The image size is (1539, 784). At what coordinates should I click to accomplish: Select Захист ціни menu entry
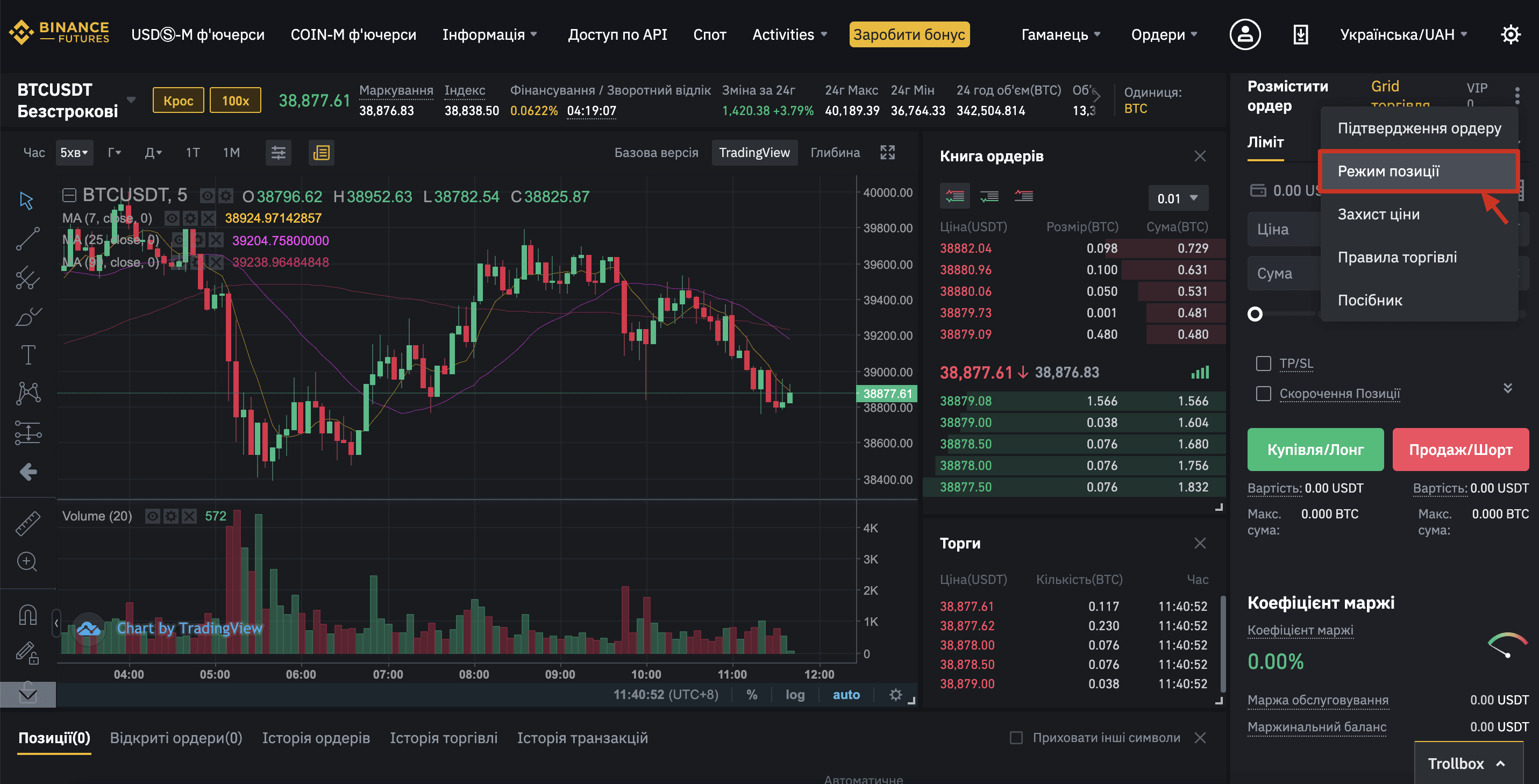(x=1419, y=215)
